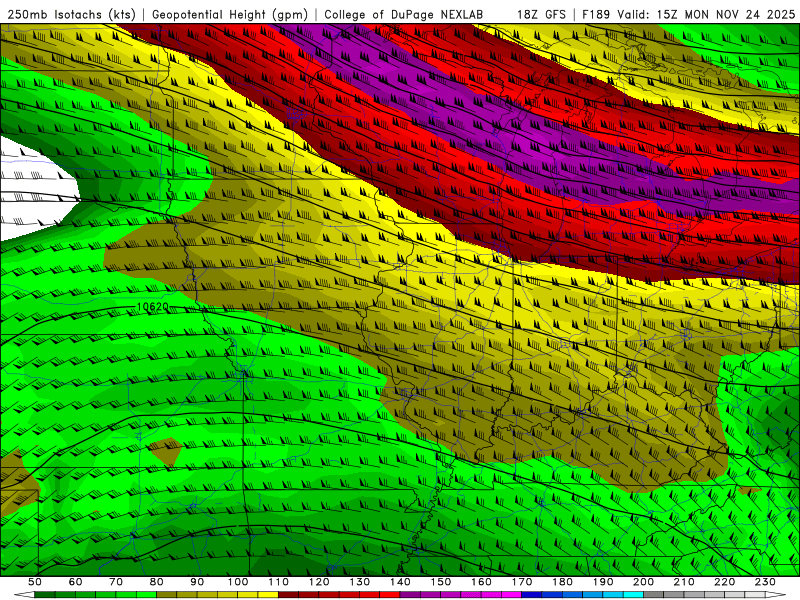Image resolution: width=800 pixels, height=600 pixels.
Task: Click the darkest green swatch below 50
Action: (x=44, y=595)
